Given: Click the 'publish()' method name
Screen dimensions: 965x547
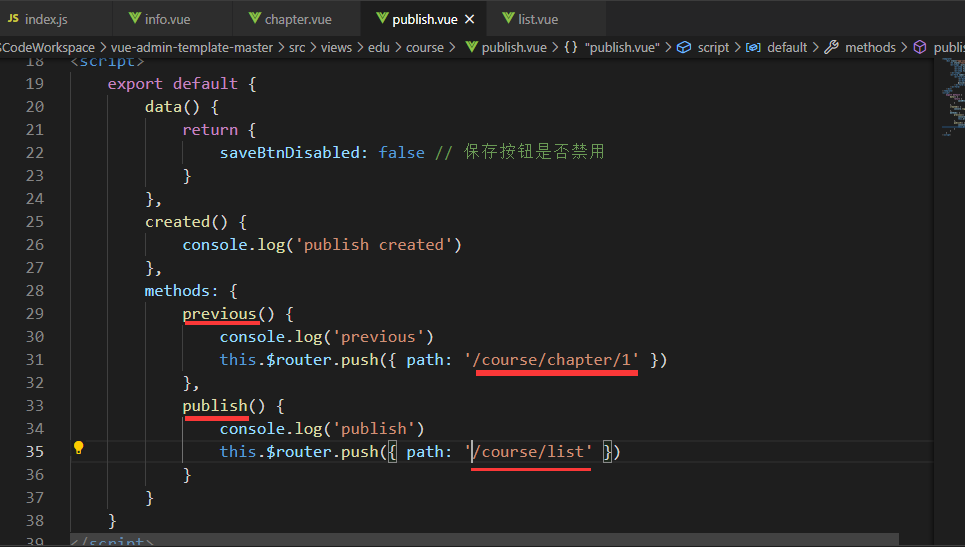Looking at the screenshot, I should (224, 406).
